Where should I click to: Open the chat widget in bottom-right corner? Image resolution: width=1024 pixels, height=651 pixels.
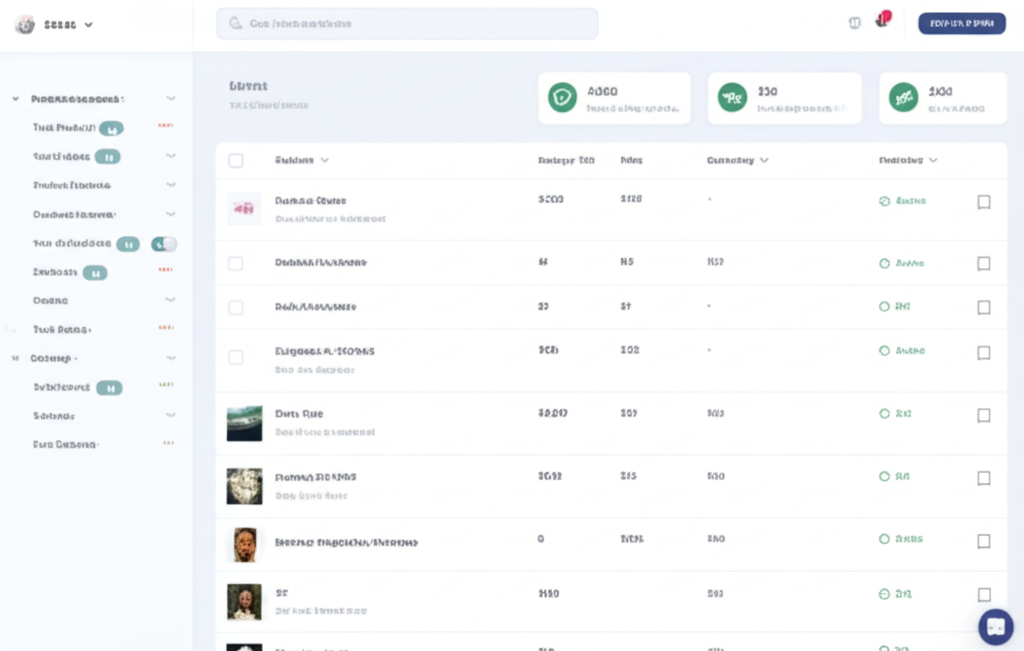pos(995,626)
